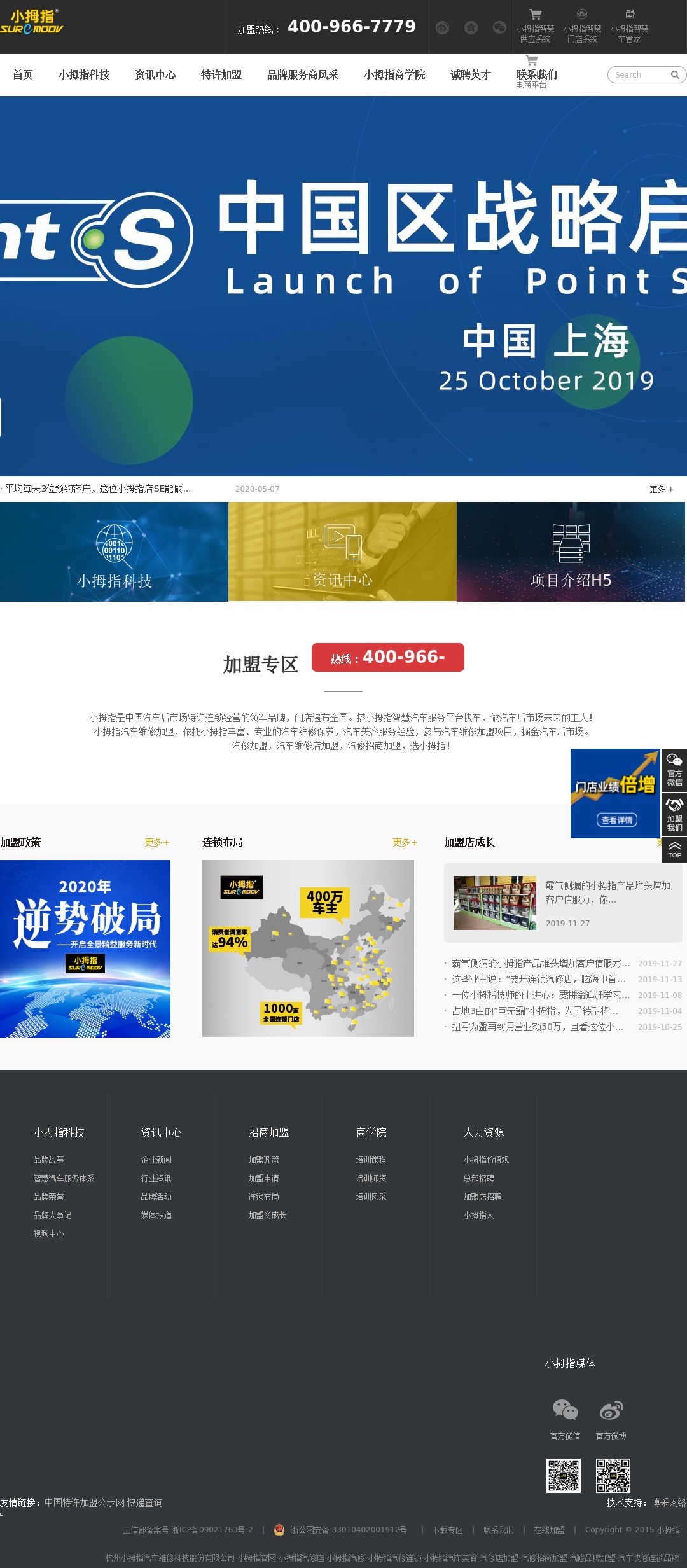This screenshot has width=687, height=1568.
Task: Open the 联系我们 nav item
Action: coord(537,75)
